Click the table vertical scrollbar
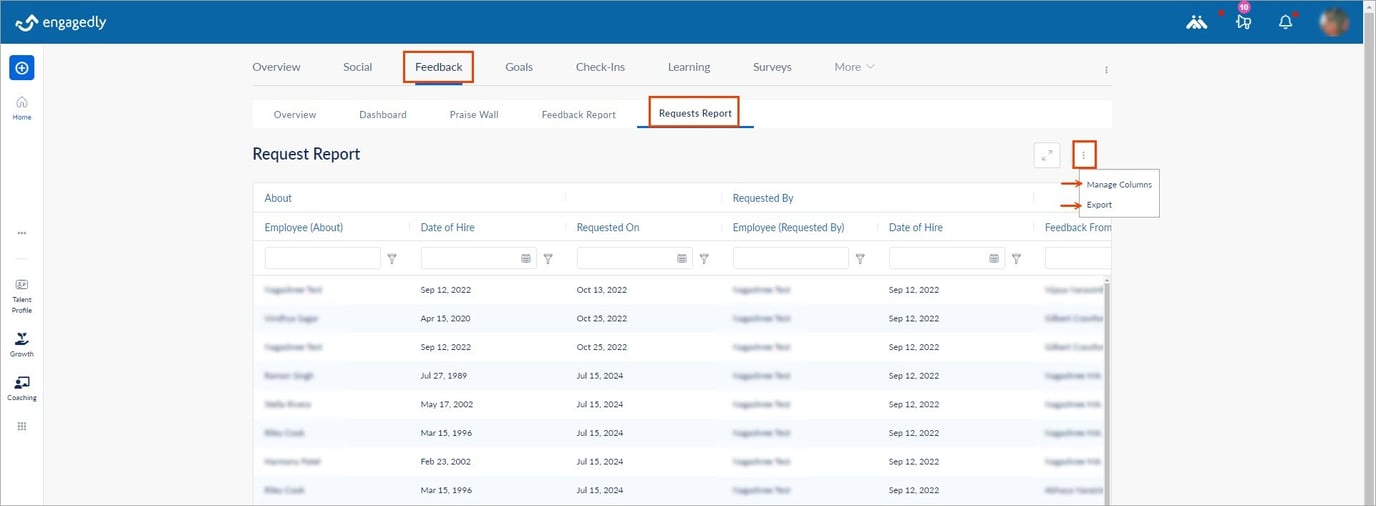The width and height of the screenshot is (1376, 506). tap(1107, 392)
